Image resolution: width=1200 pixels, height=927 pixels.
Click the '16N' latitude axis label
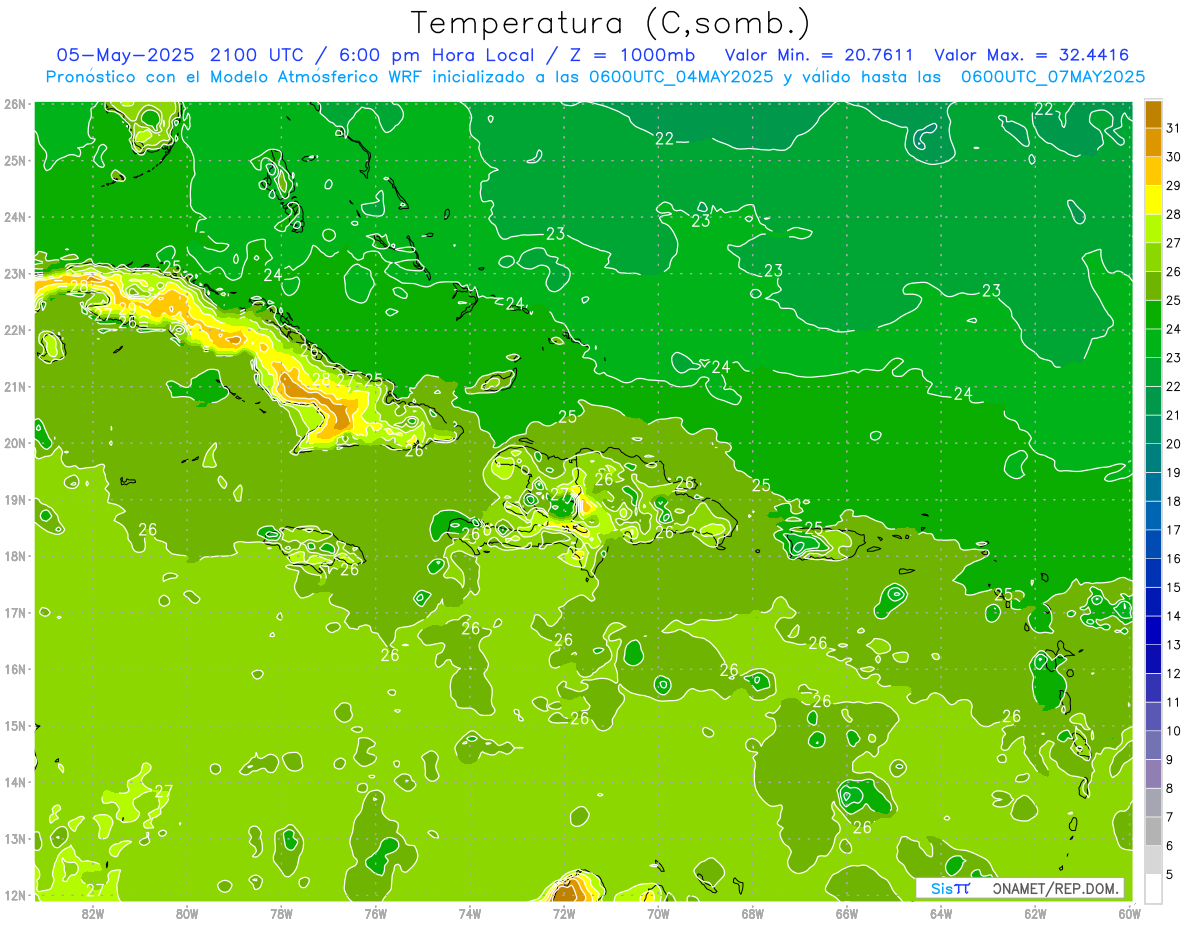(x=15, y=669)
